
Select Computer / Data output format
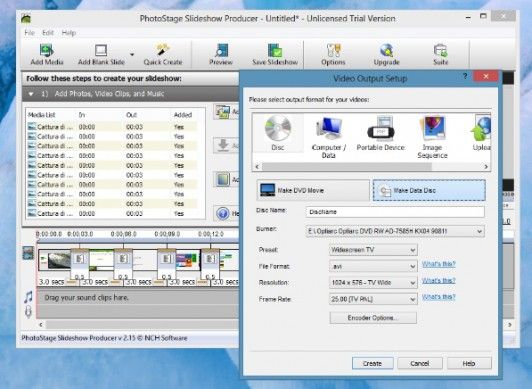328,137
